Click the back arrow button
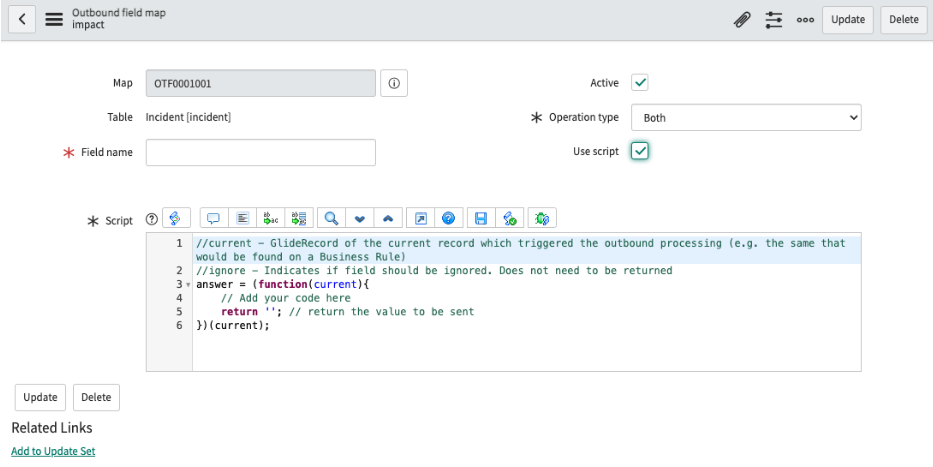The height and width of the screenshot is (467, 933). [x=22, y=19]
